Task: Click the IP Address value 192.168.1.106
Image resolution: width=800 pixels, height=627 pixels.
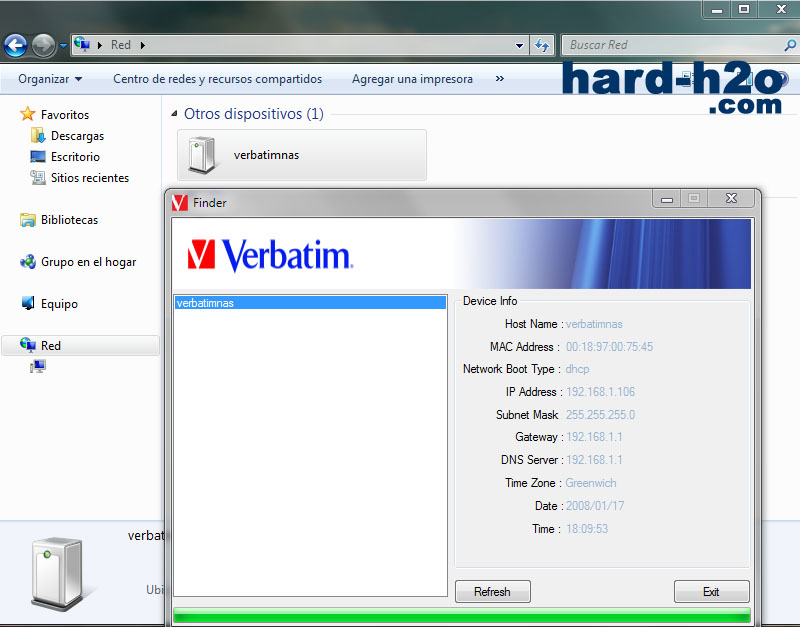Action: pyautogui.click(x=601, y=392)
